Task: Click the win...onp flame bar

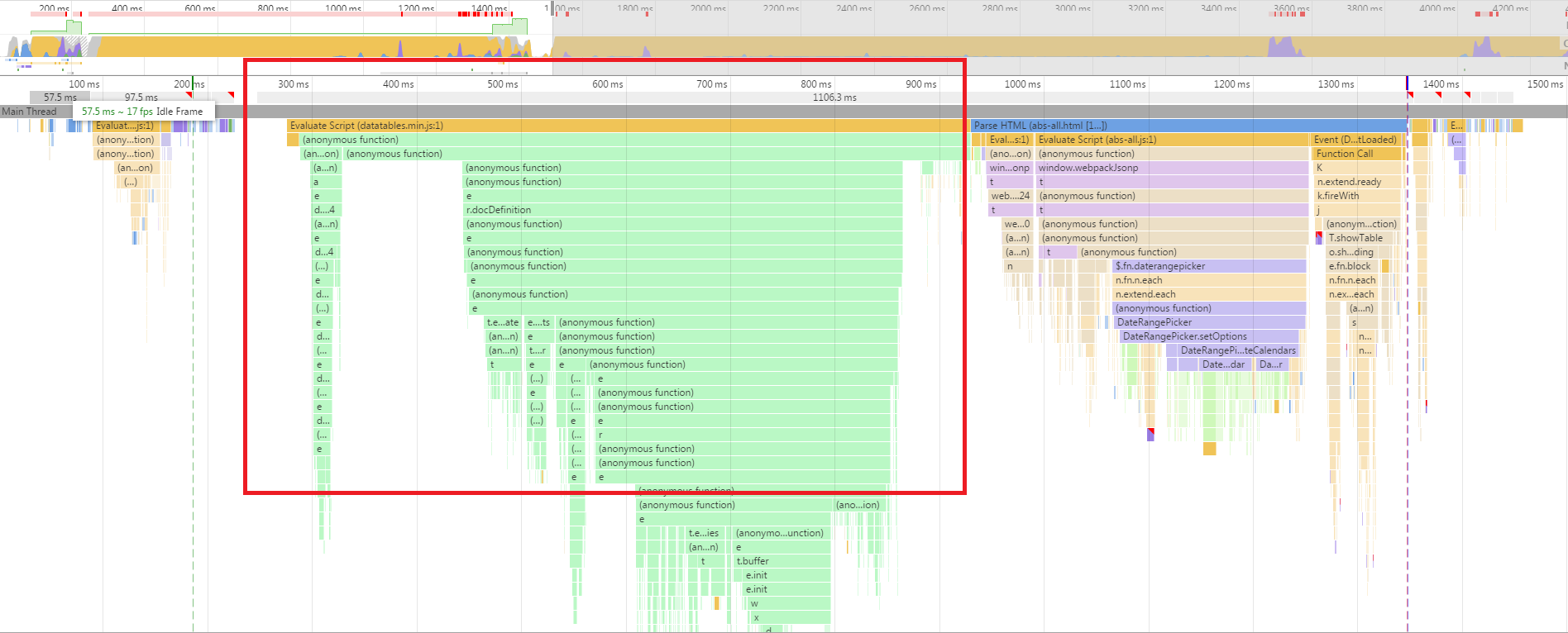Action: click(x=1009, y=168)
